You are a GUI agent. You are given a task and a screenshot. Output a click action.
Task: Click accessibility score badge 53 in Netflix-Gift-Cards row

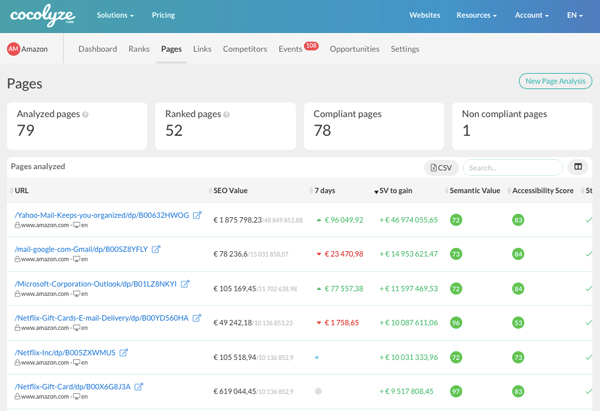(518, 323)
